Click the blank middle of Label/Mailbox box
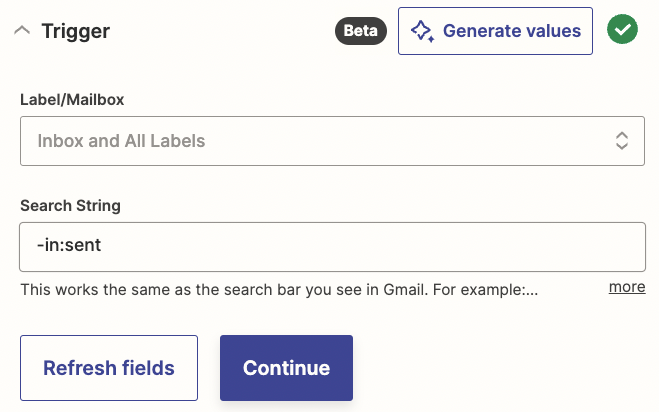The height and width of the screenshot is (412, 659). [x=400, y=141]
